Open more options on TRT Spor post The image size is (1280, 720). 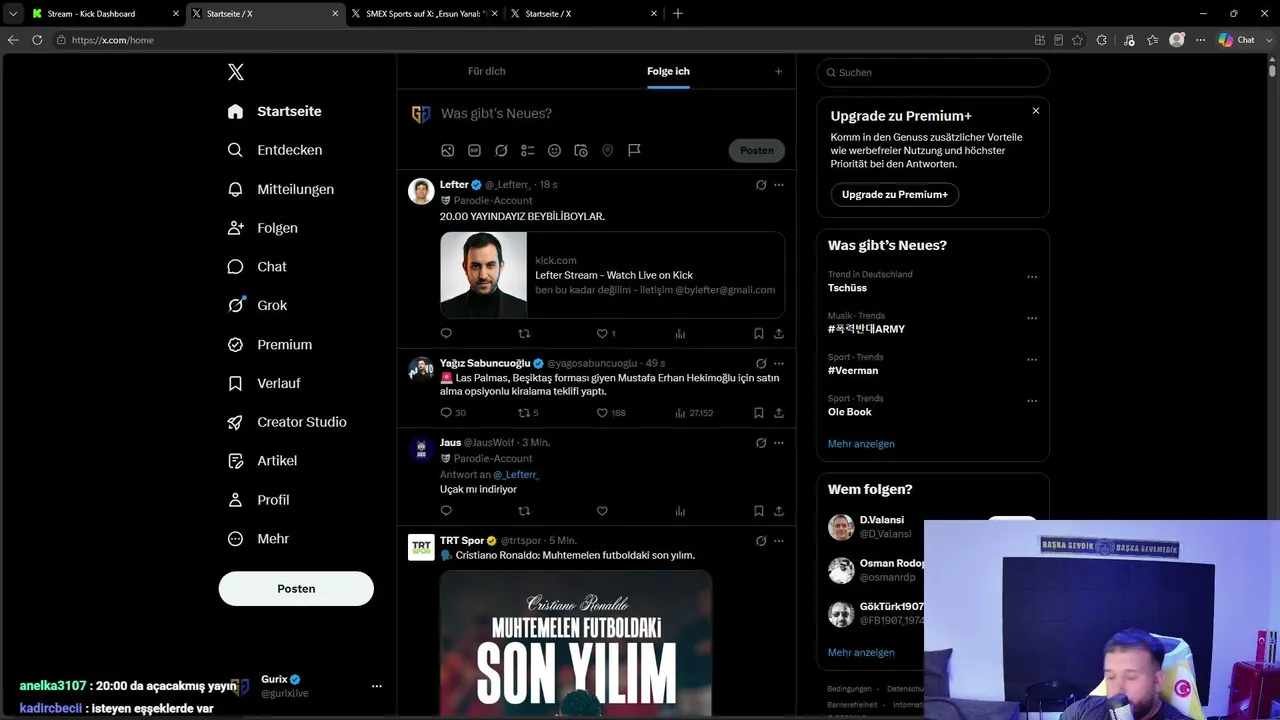click(x=779, y=541)
